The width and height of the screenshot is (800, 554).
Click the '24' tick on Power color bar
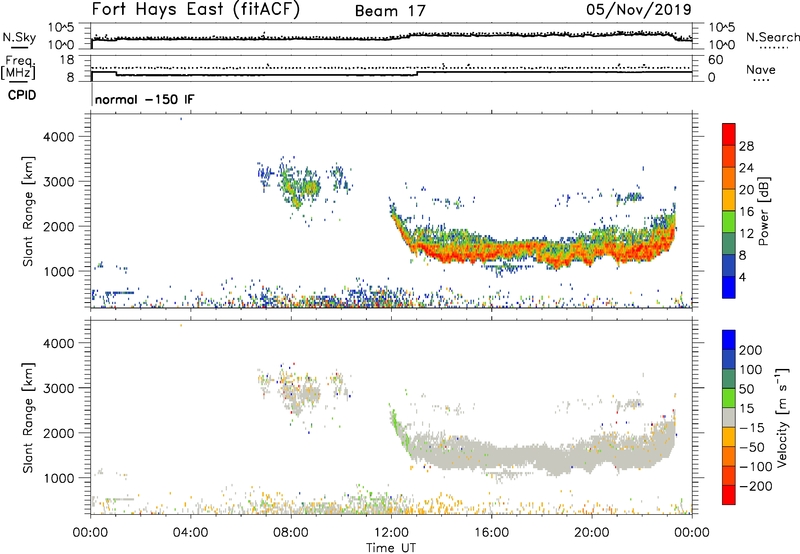tap(746, 168)
